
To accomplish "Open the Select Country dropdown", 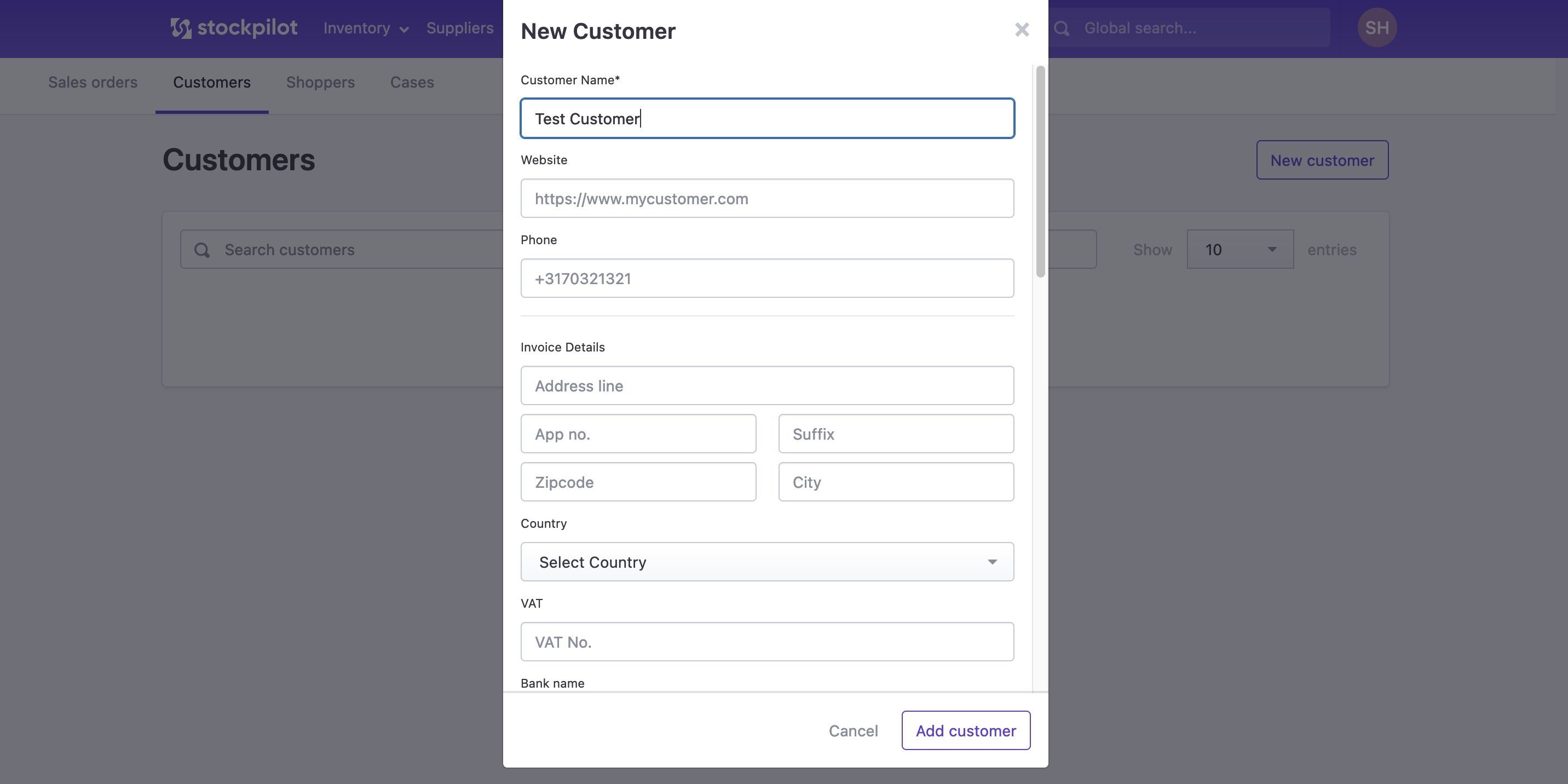I will coord(767,562).
